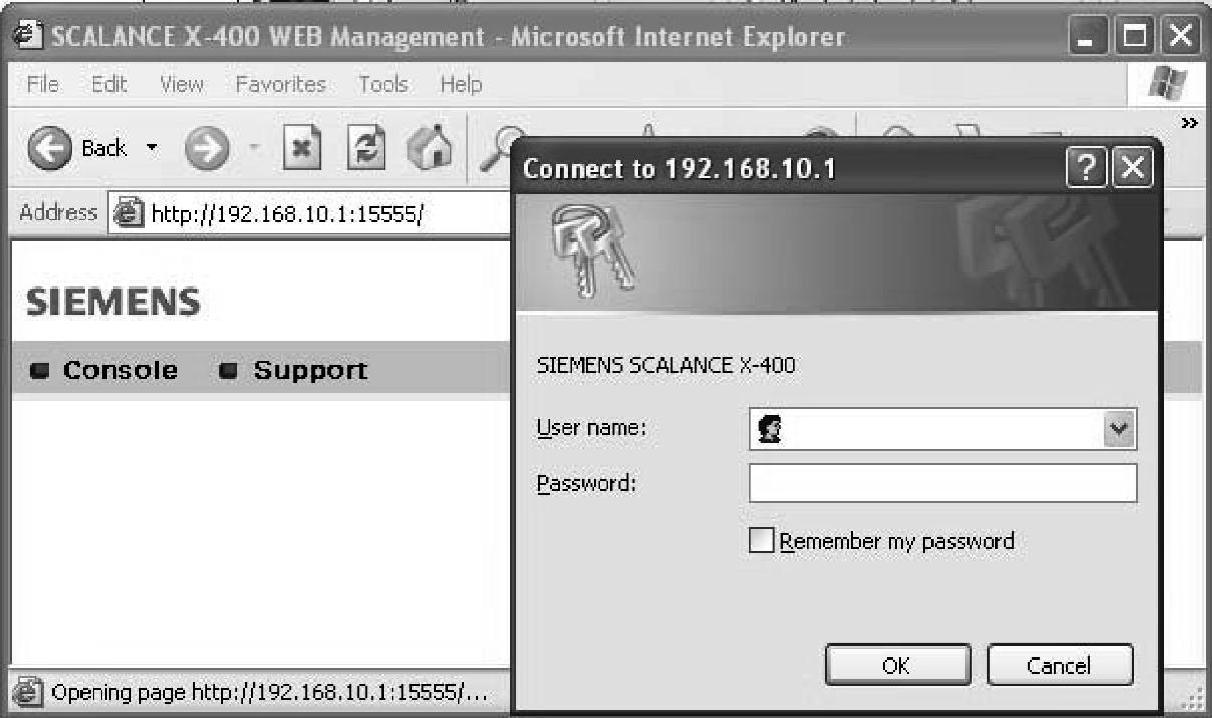Open the Help menu

(x=461, y=85)
